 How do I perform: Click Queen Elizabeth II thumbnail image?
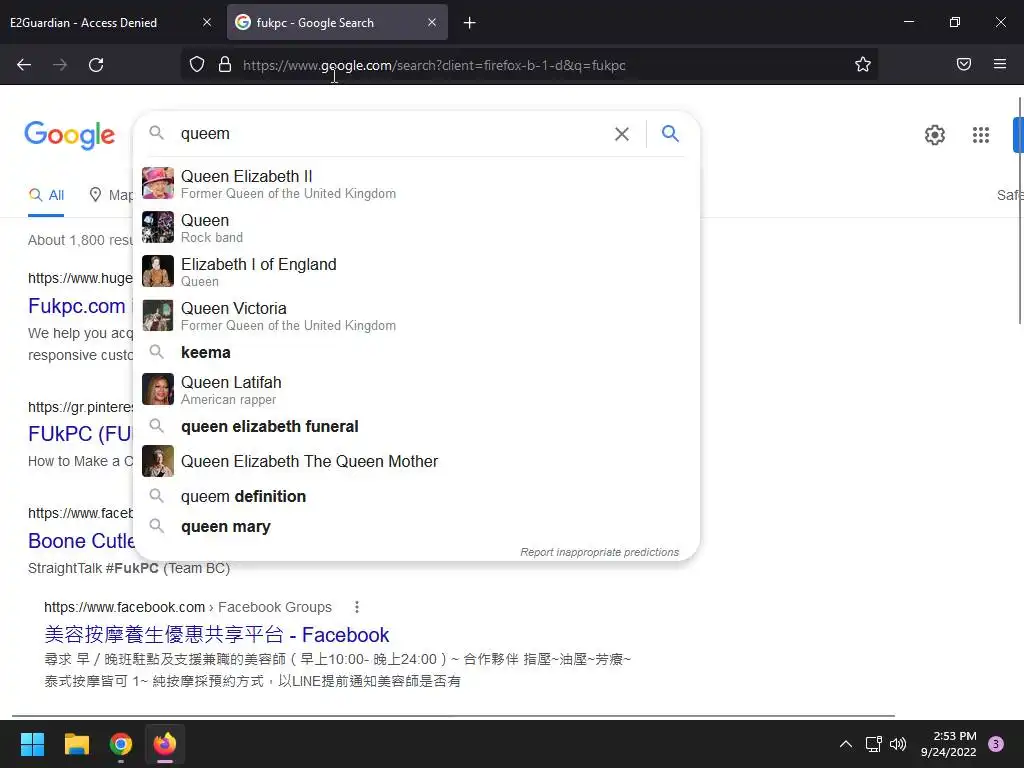click(158, 183)
